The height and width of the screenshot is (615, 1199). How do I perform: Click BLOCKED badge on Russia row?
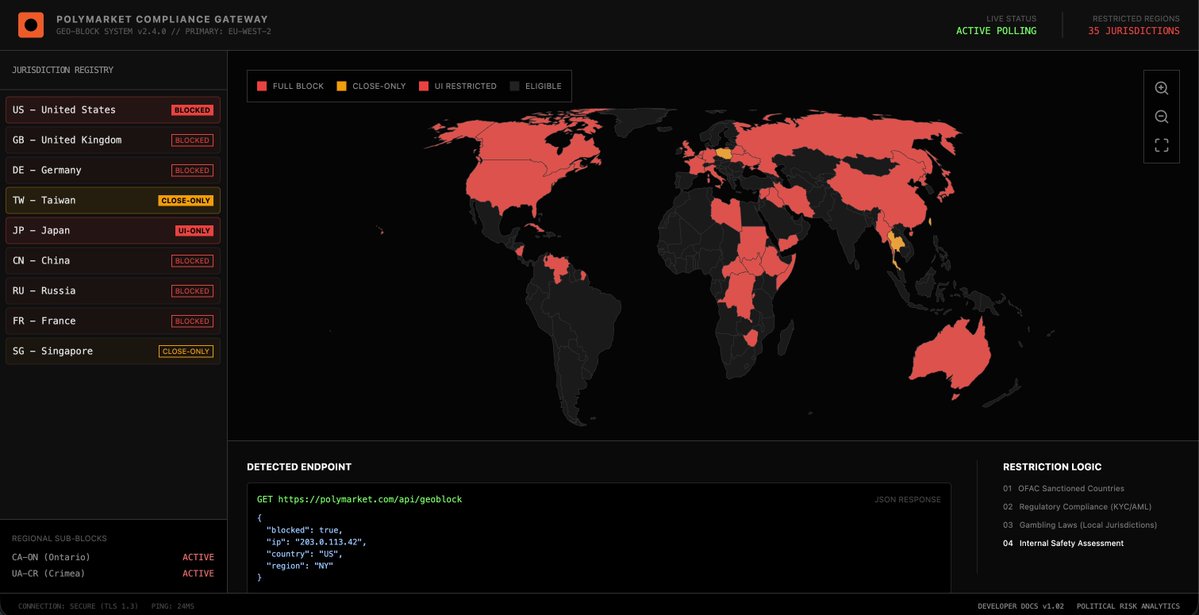[193, 291]
